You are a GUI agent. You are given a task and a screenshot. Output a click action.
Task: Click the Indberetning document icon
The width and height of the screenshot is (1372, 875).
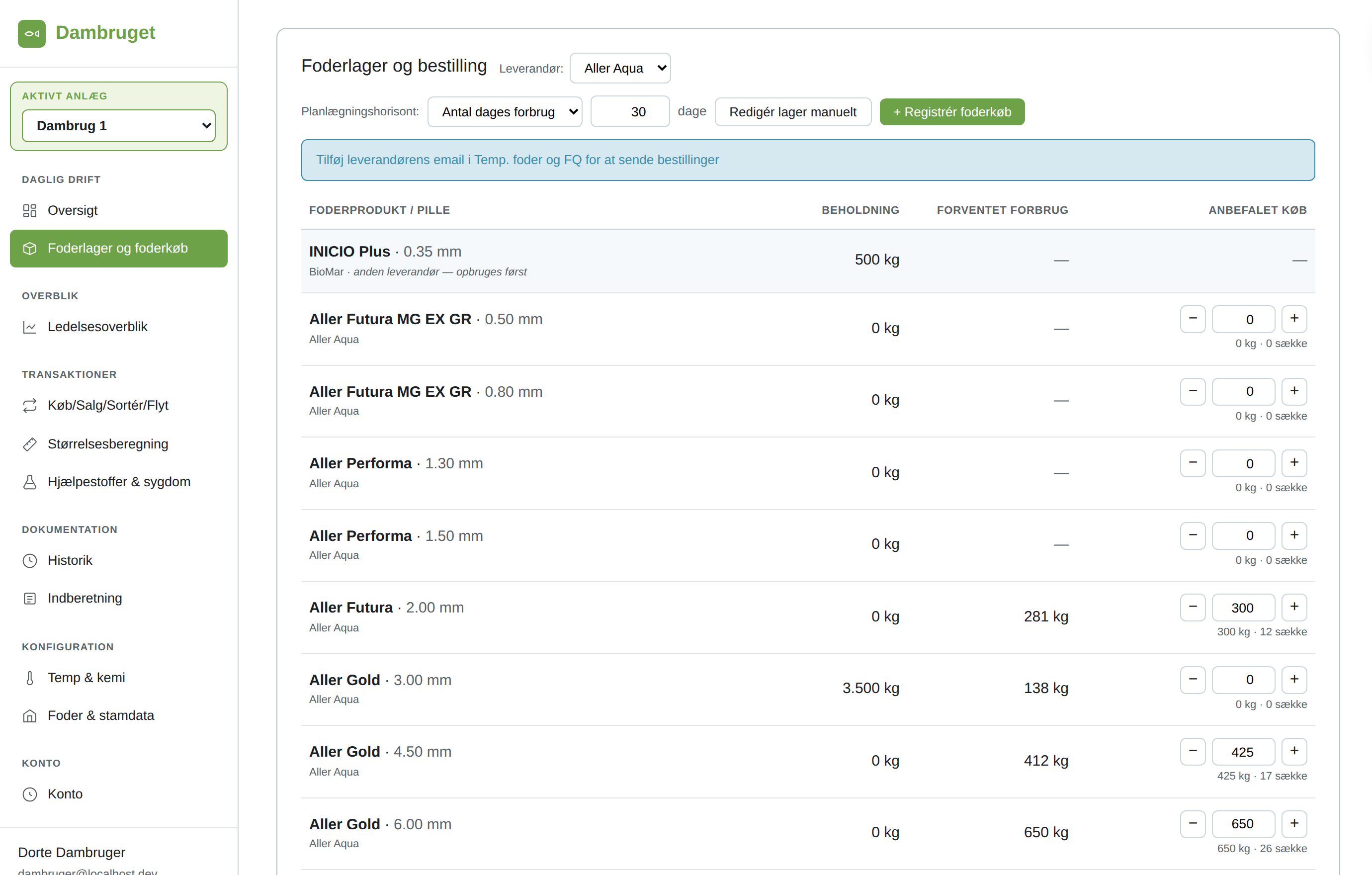point(30,598)
